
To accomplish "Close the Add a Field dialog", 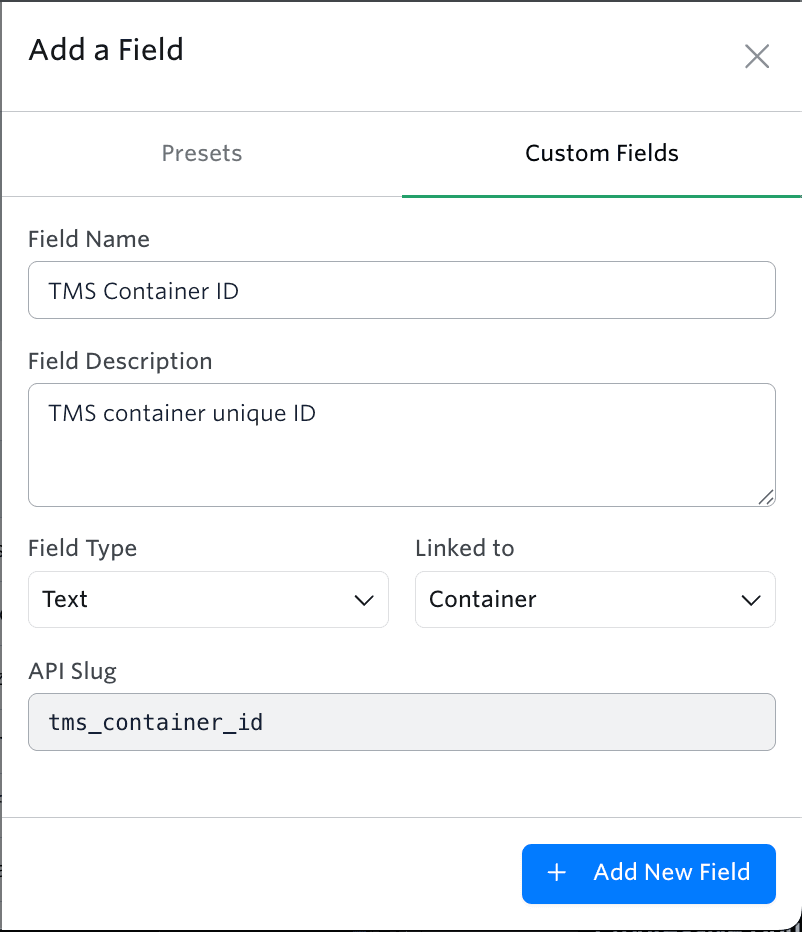I will [x=757, y=57].
